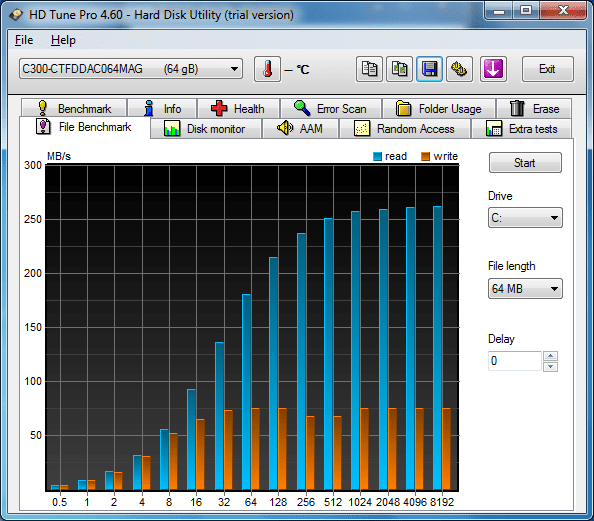
Task: Save screenshot with floppy disk icon
Action: [x=429, y=69]
